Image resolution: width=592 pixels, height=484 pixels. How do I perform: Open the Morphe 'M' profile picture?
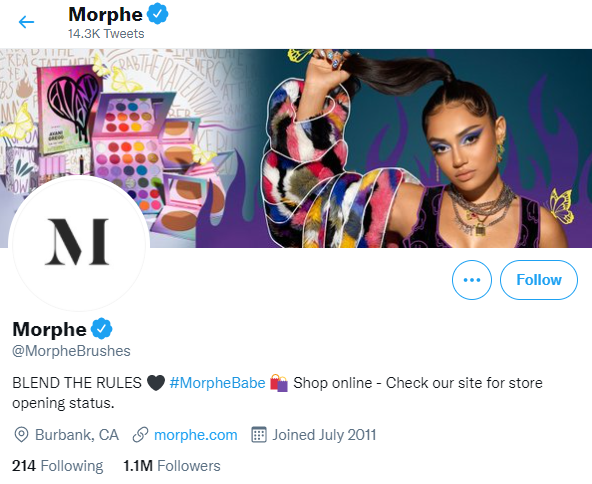click(x=79, y=244)
